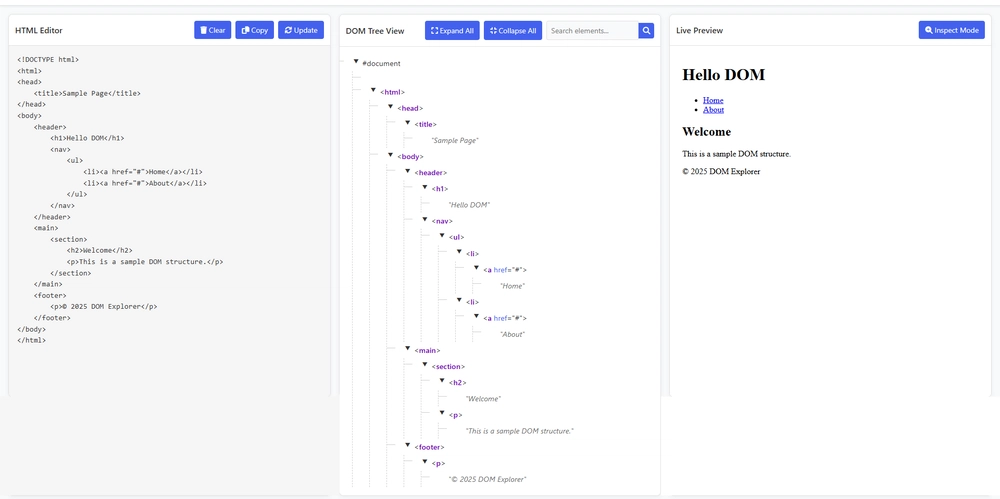
Task: Click the <h2>Welcome</h2> code line
Action: [x=100, y=251]
